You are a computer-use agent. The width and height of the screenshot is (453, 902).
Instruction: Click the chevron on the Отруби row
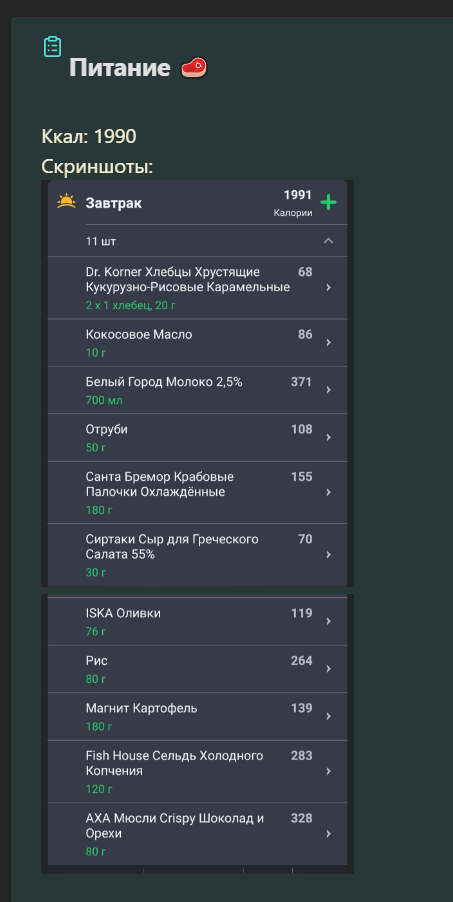tap(328, 437)
